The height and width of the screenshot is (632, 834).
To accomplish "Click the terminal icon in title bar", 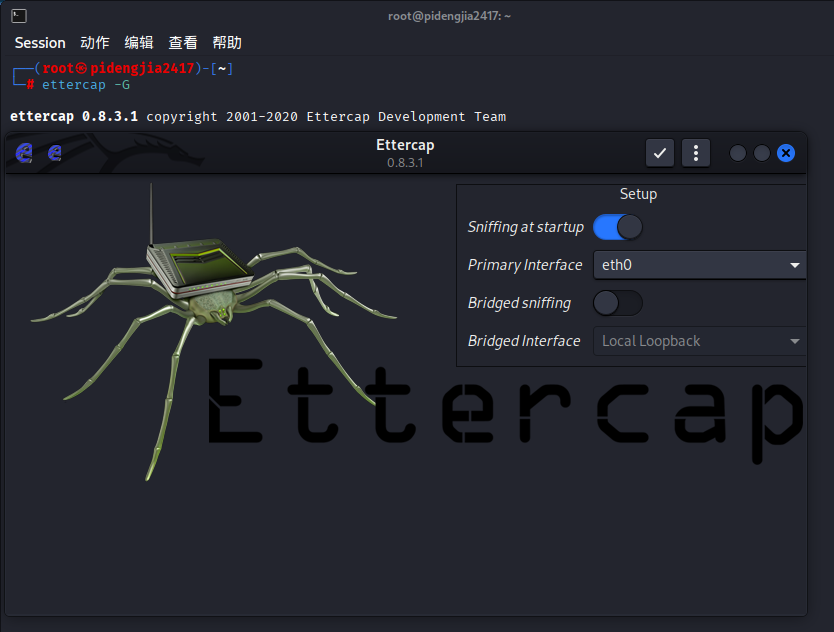I will click(19, 16).
